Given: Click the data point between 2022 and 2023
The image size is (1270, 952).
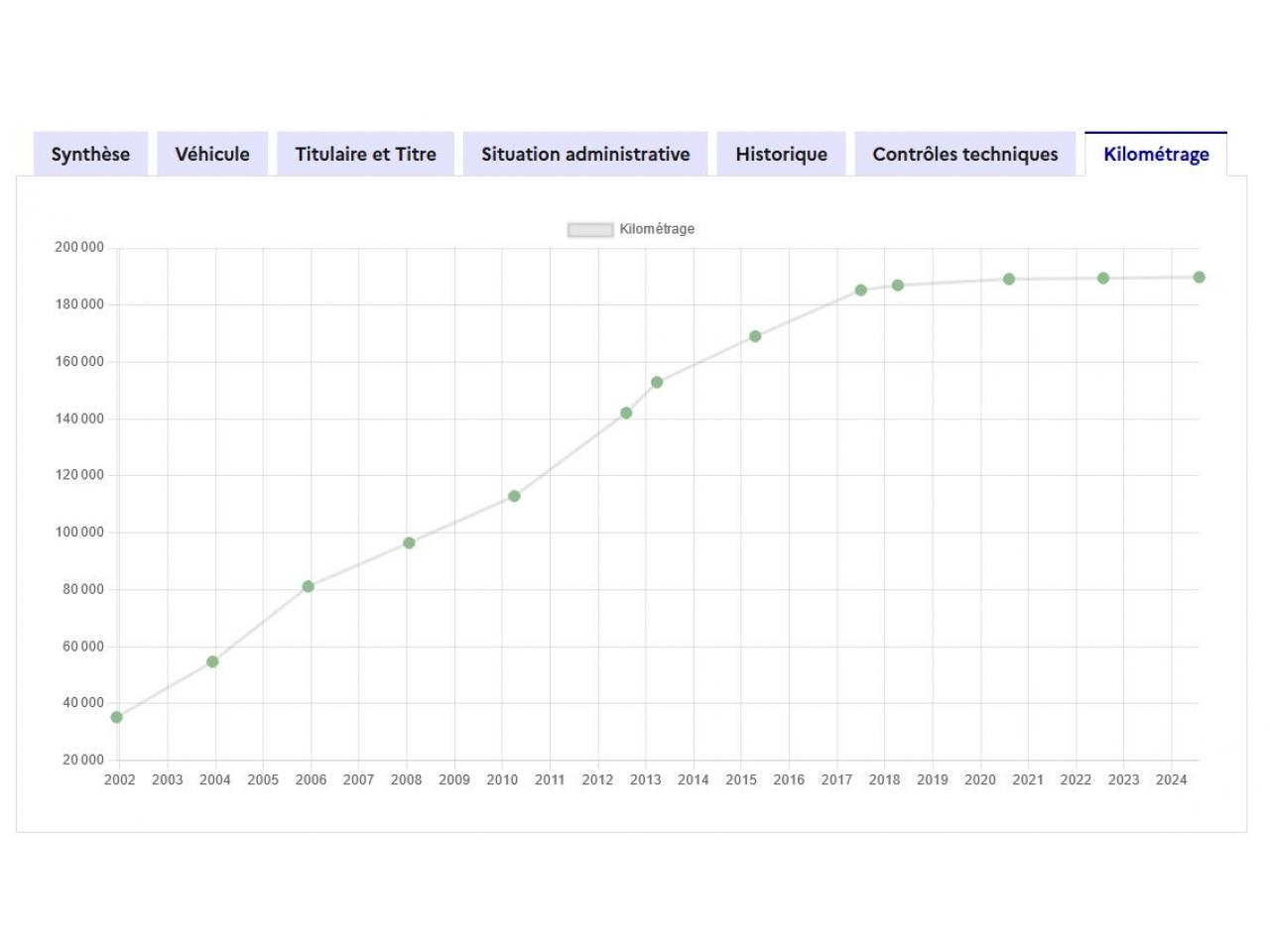Looking at the screenshot, I should [x=1103, y=278].
